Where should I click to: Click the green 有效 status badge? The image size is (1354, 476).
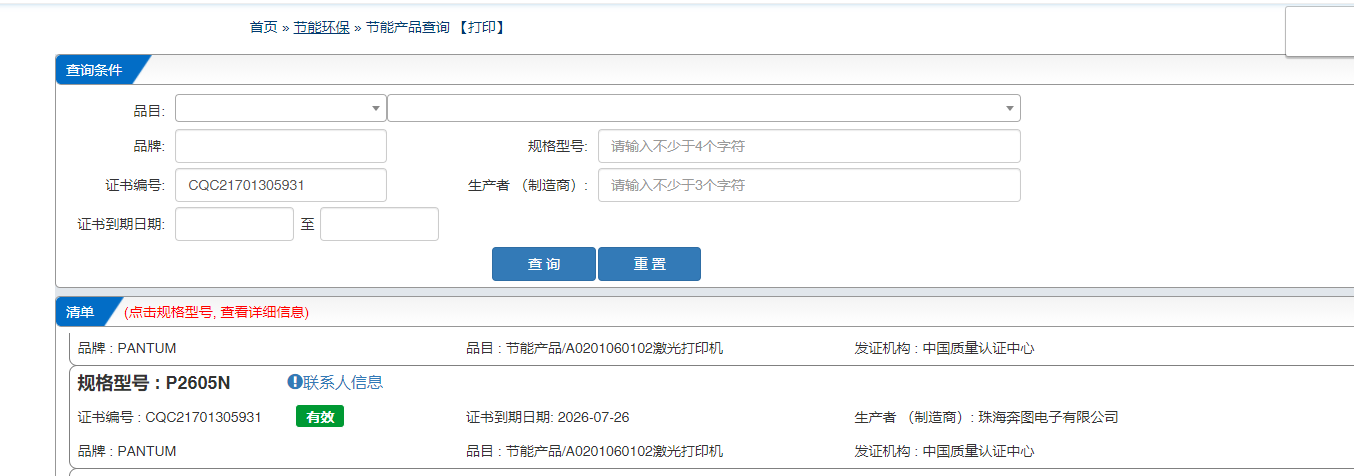tap(320, 417)
